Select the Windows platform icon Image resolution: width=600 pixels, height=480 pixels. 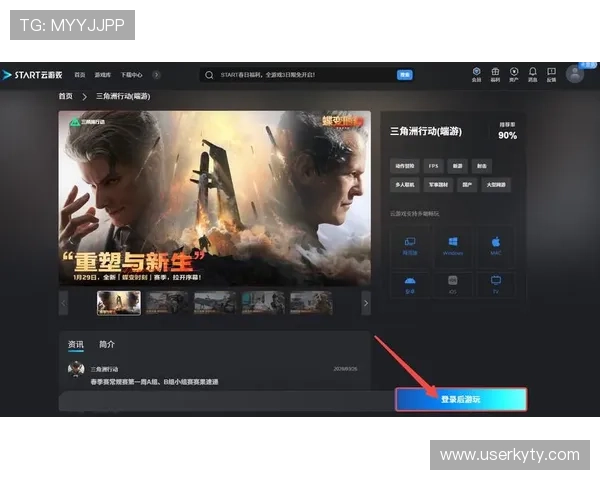coord(453,247)
